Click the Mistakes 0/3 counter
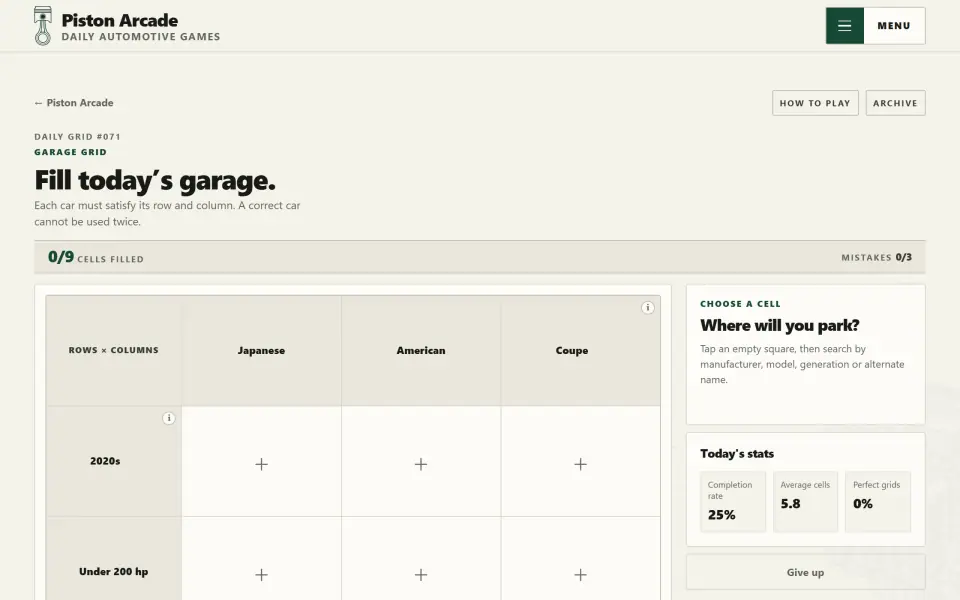 [x=876, y=257]
